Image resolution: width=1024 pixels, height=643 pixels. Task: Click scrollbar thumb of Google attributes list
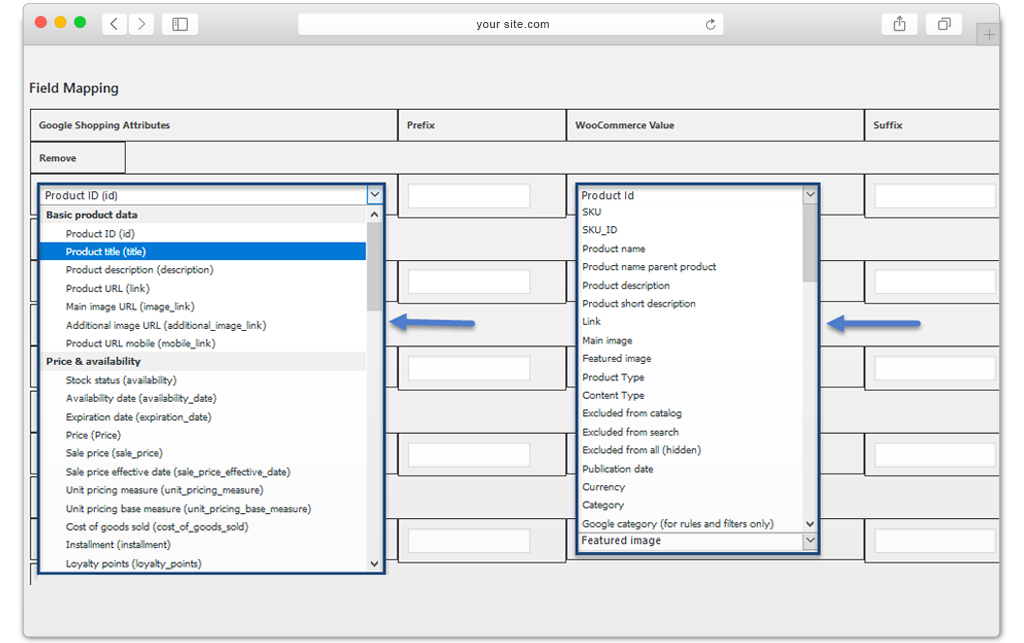click(x=374, y=267)
